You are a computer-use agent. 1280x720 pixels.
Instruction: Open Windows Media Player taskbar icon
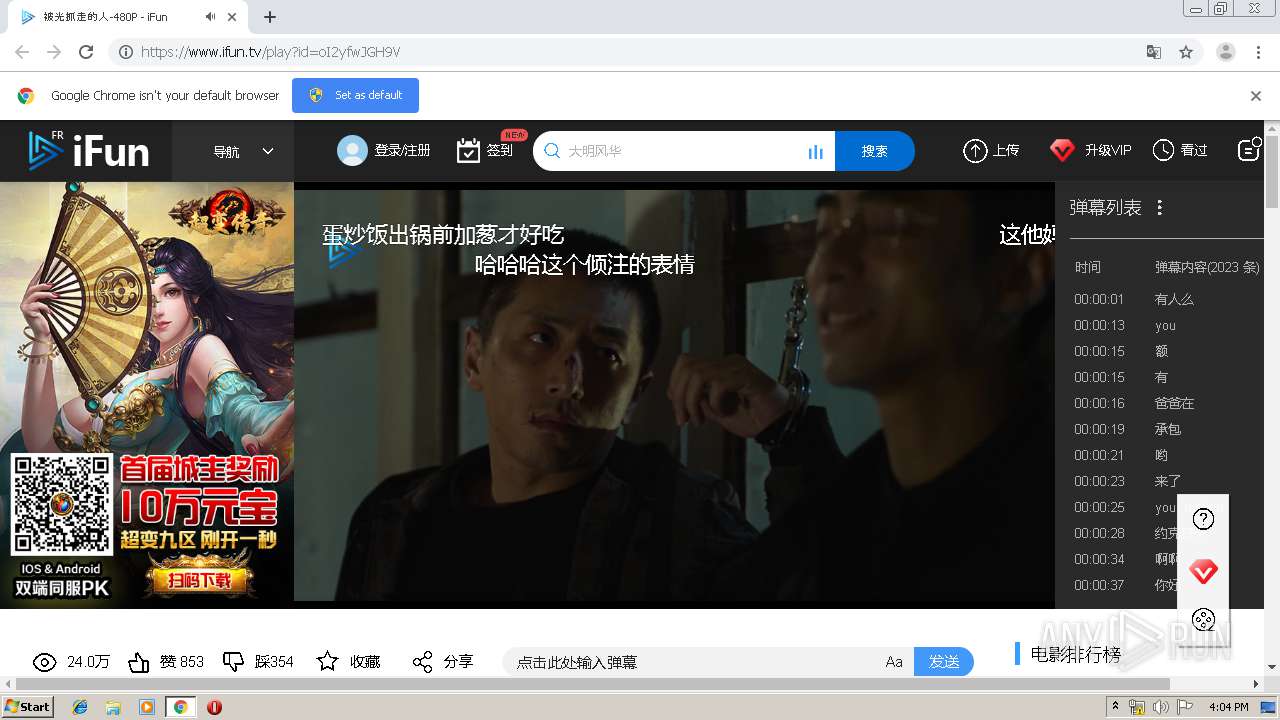point(147,707)
